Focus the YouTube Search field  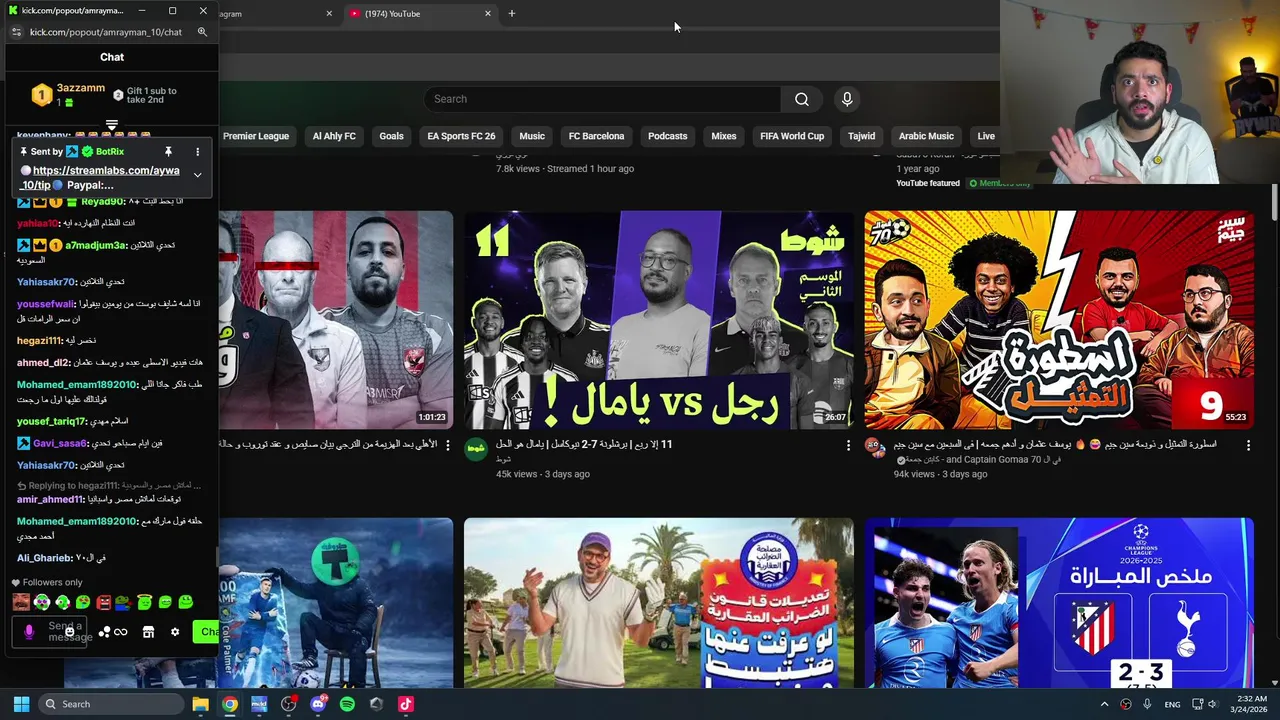click(602, 99)
